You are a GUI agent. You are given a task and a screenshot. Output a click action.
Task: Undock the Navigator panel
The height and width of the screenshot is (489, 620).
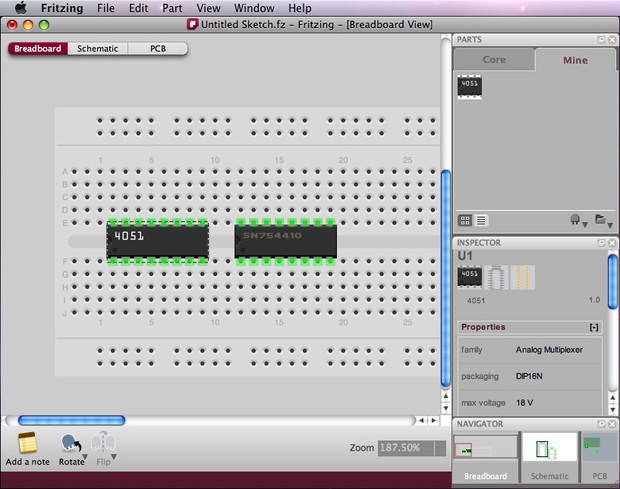click(601, 424)
